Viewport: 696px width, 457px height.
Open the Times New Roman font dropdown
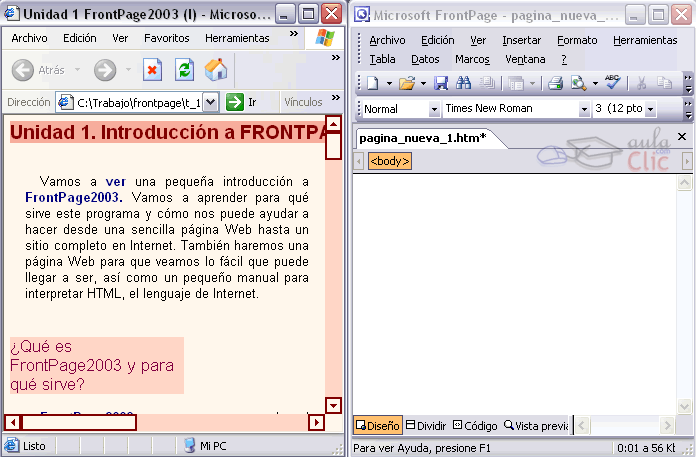584,109
